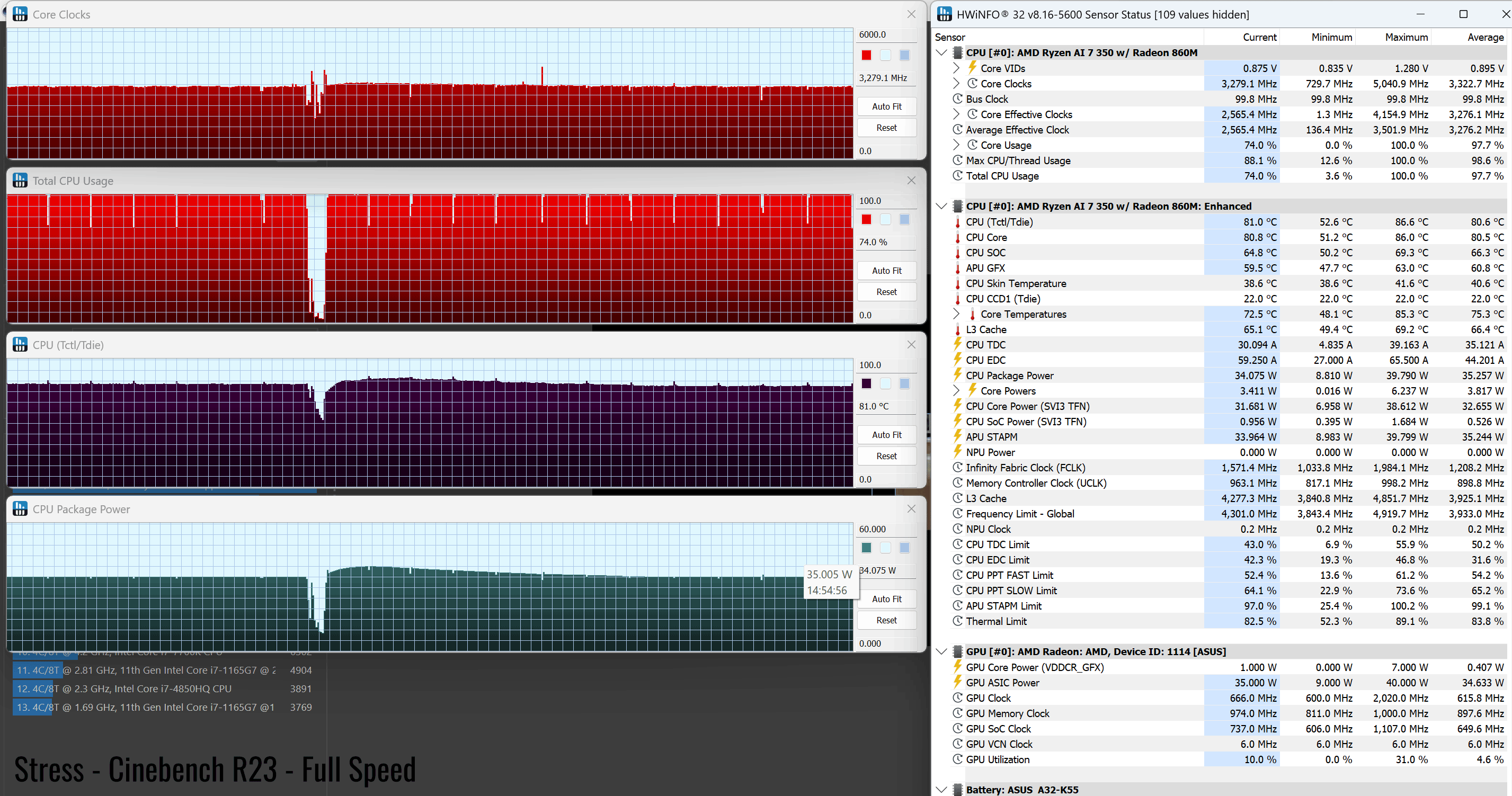Screen dimensions: 1512x796
Task: Click chip icon of GPU [#0] group header
Action: [958, 651]
